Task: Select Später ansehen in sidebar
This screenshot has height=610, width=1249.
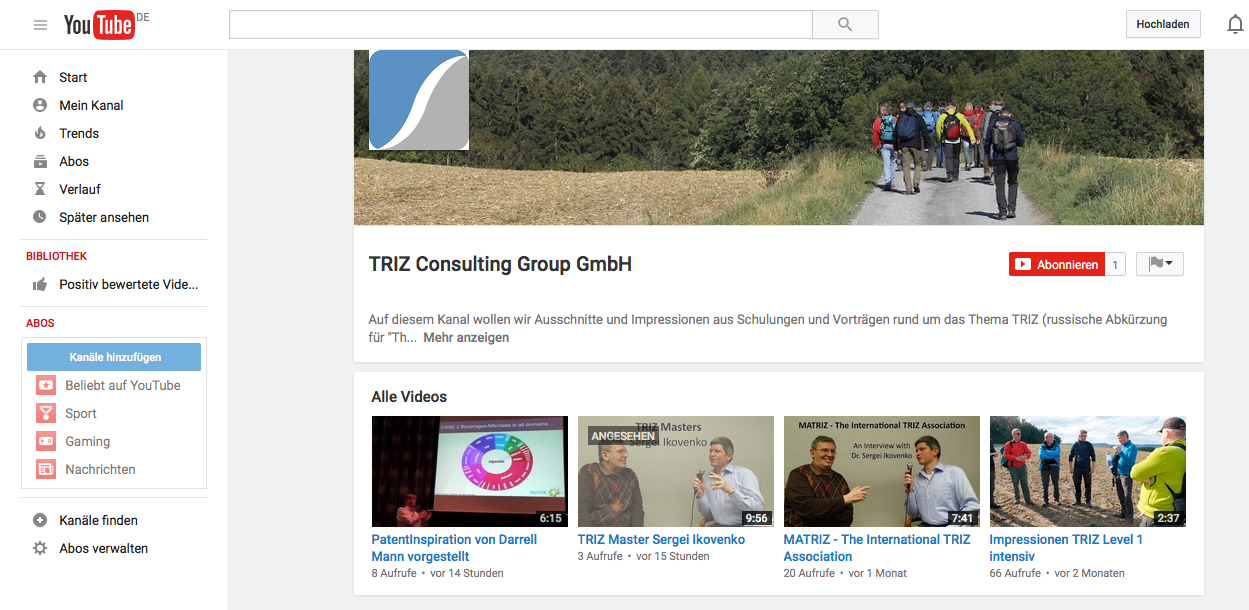Action: pyautogui.click(x=104, y=217)
